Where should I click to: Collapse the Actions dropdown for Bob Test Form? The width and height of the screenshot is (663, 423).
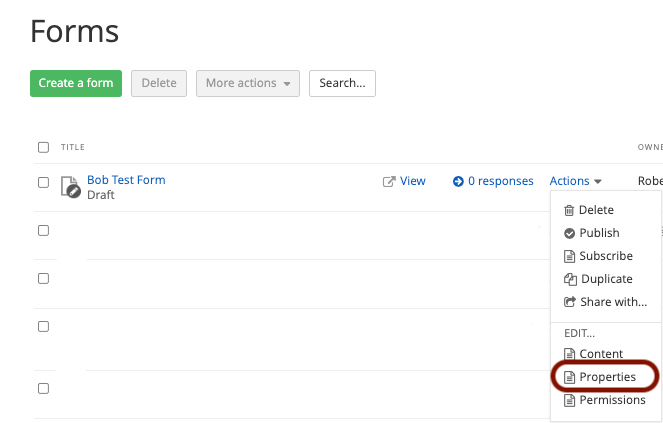(575, 181)
